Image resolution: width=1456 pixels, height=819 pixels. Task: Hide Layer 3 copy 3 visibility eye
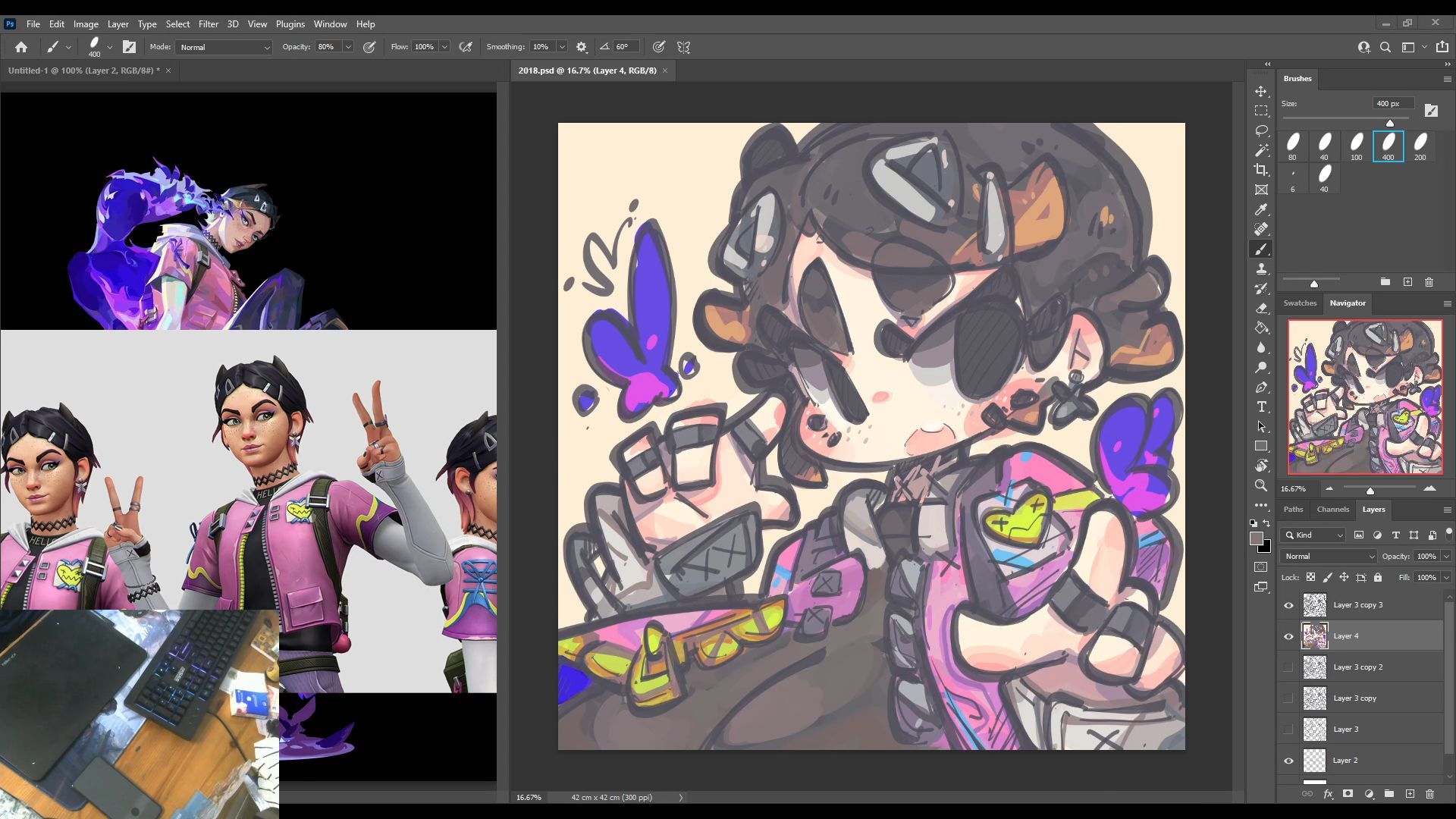(1288, 605)
